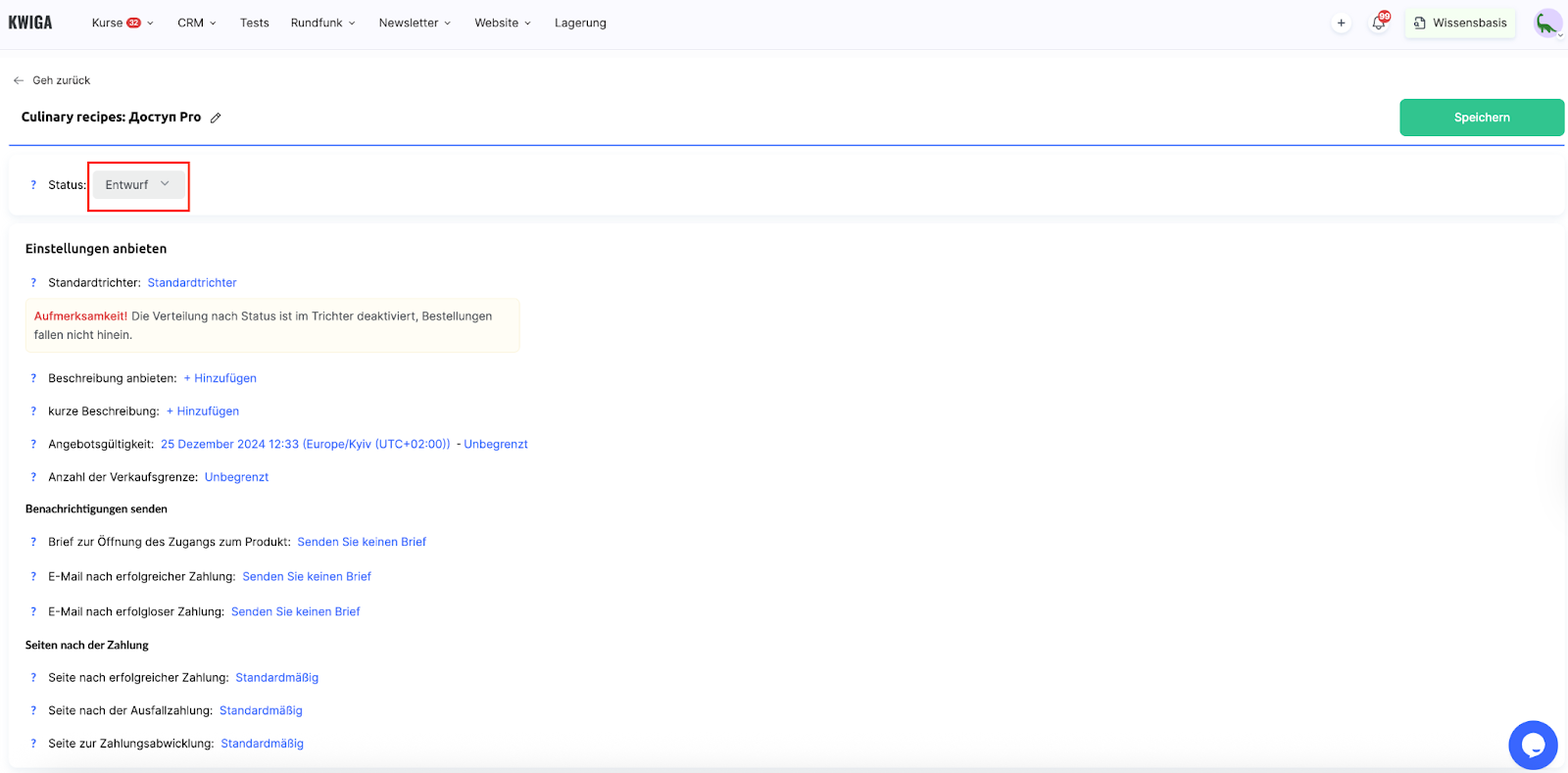Show help for Anzahl der Verkaufsgrenze

pos(33,477)
